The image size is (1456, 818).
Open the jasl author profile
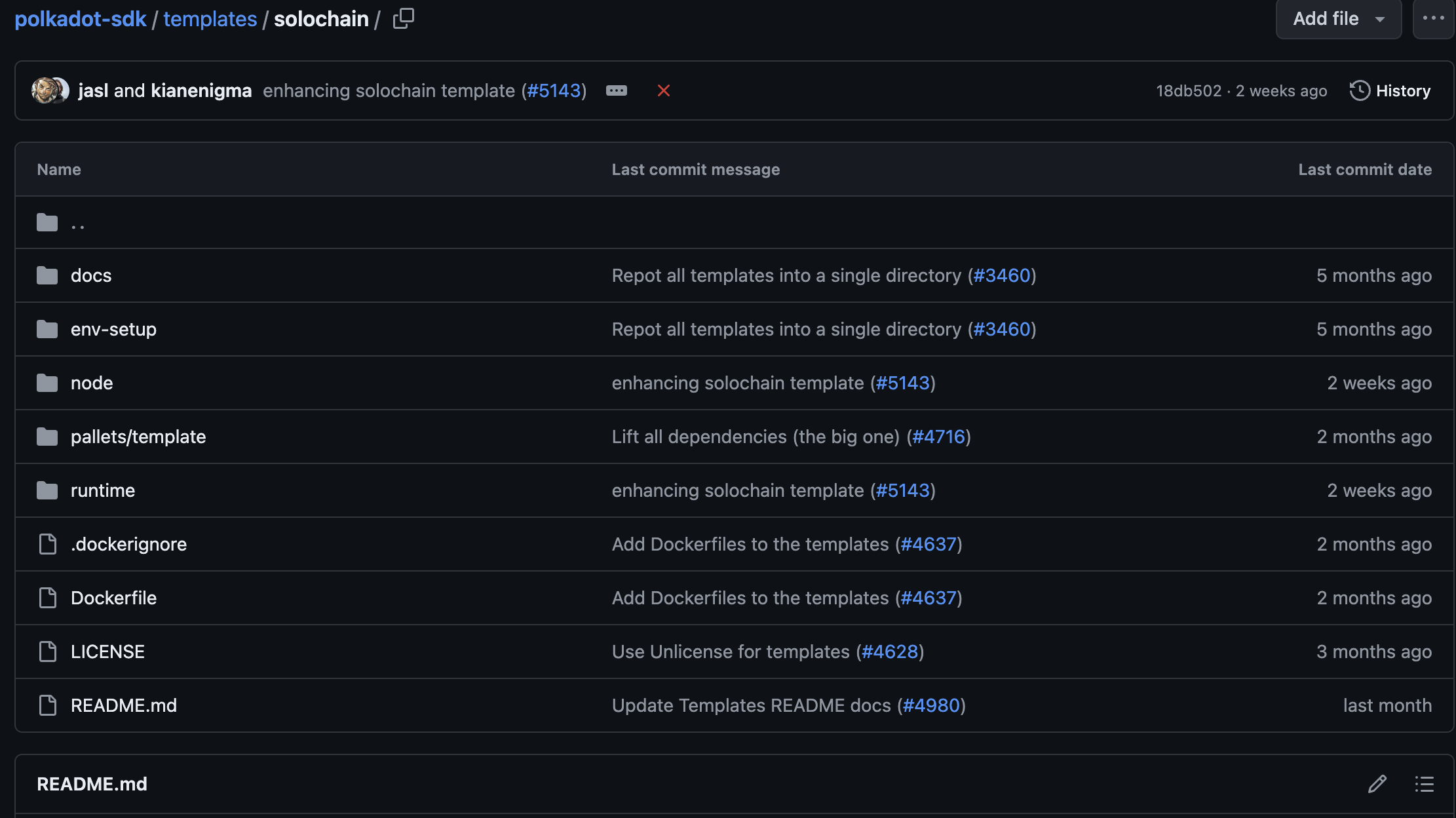click(93, 90)
